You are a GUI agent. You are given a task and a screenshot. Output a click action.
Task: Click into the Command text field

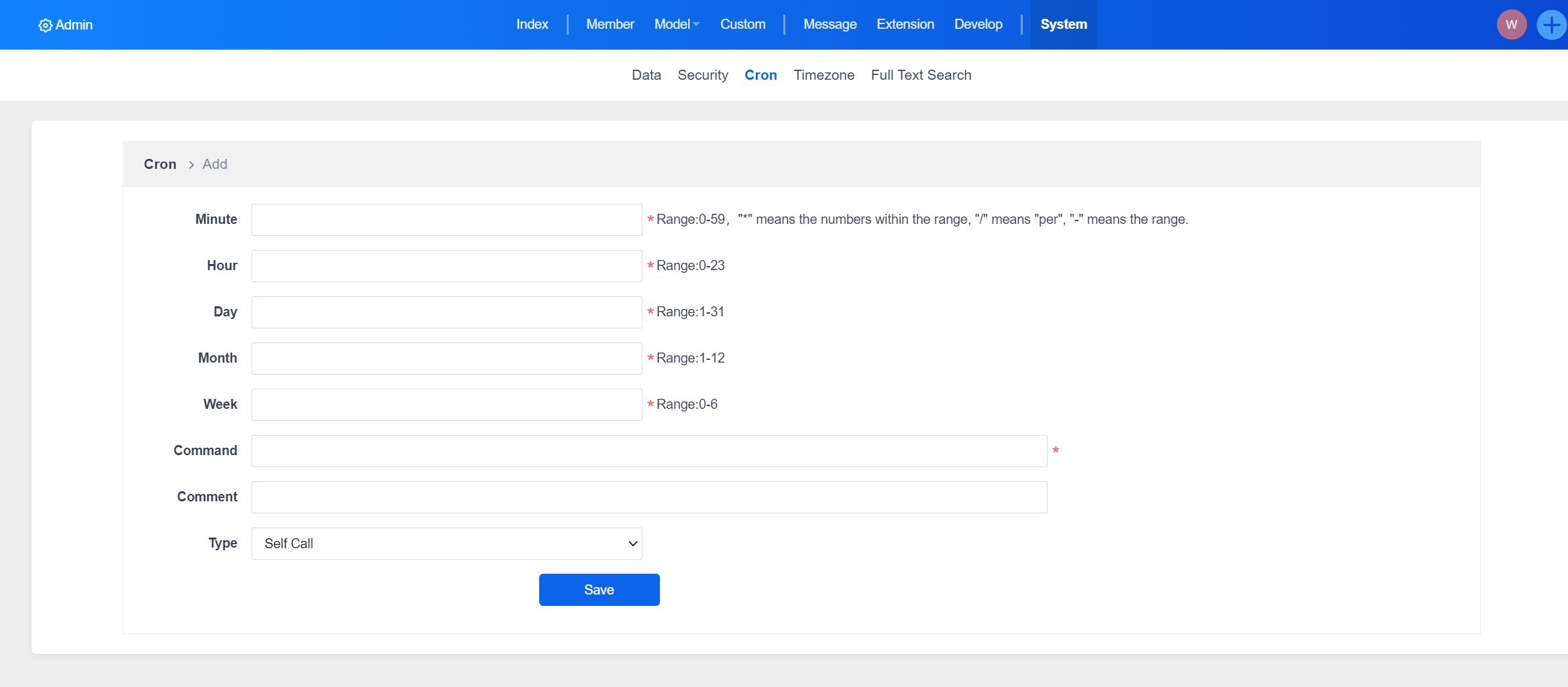pyautogui.click(x=649, y=451)
